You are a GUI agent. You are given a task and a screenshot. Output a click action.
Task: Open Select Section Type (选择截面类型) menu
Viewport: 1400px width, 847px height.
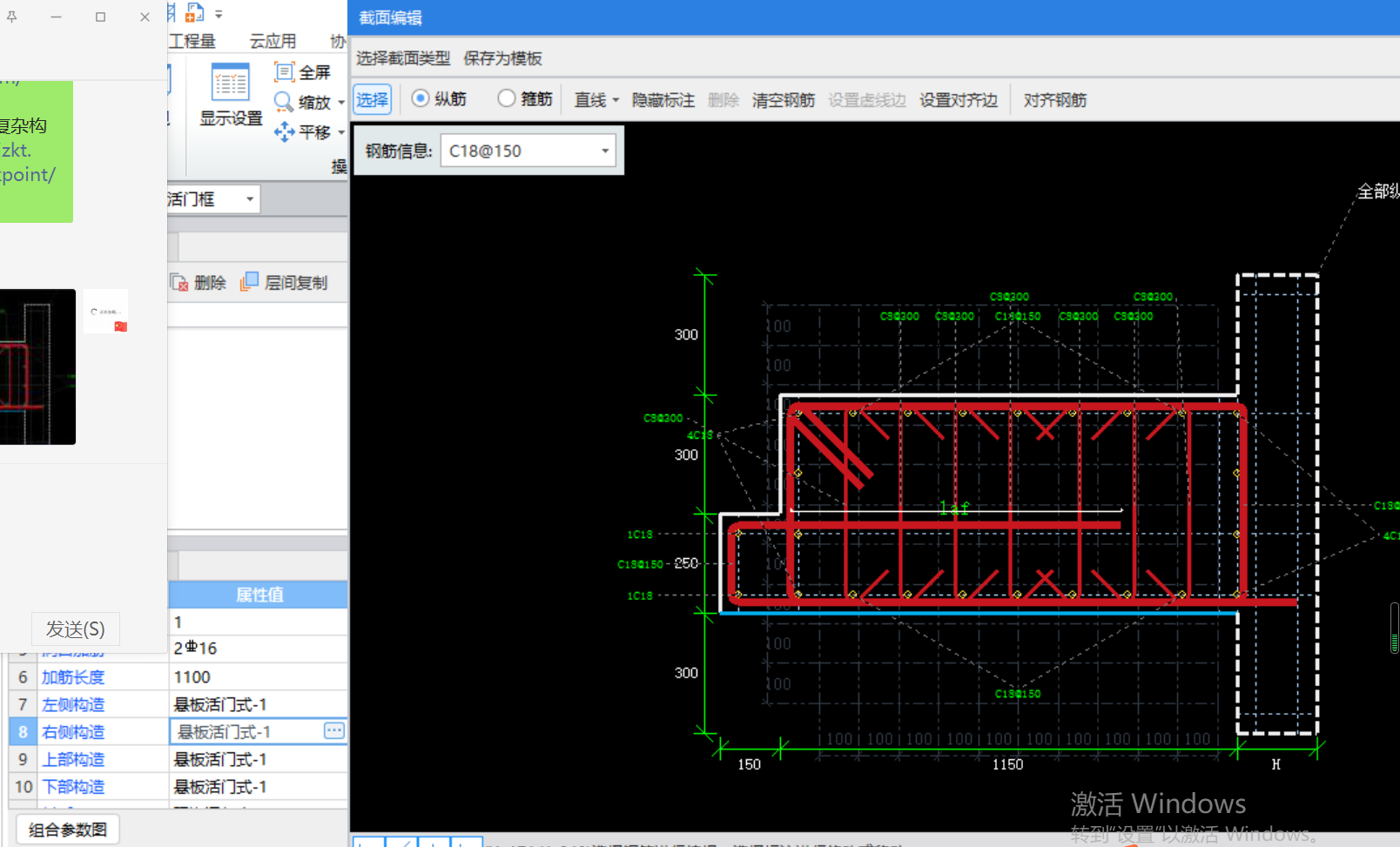point(403,58)
